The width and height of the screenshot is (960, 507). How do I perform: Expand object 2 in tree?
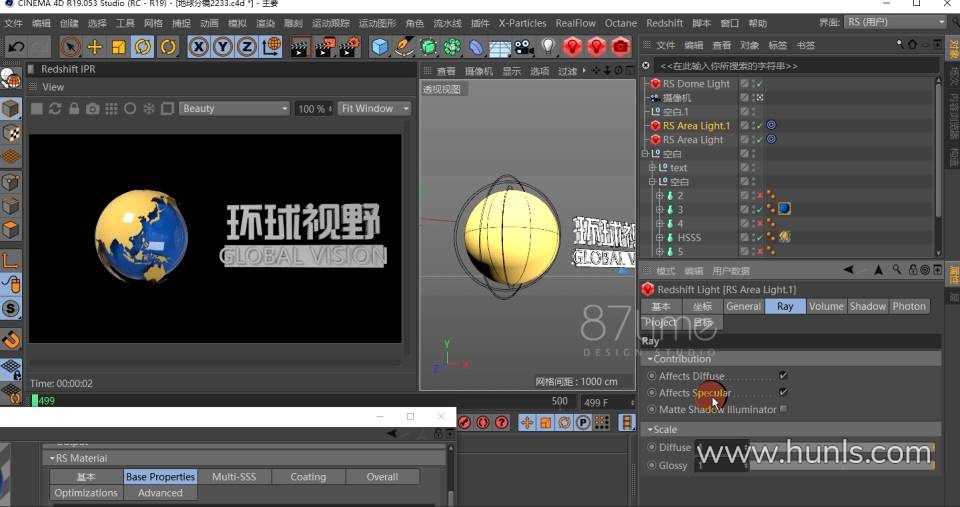(660, 195)
